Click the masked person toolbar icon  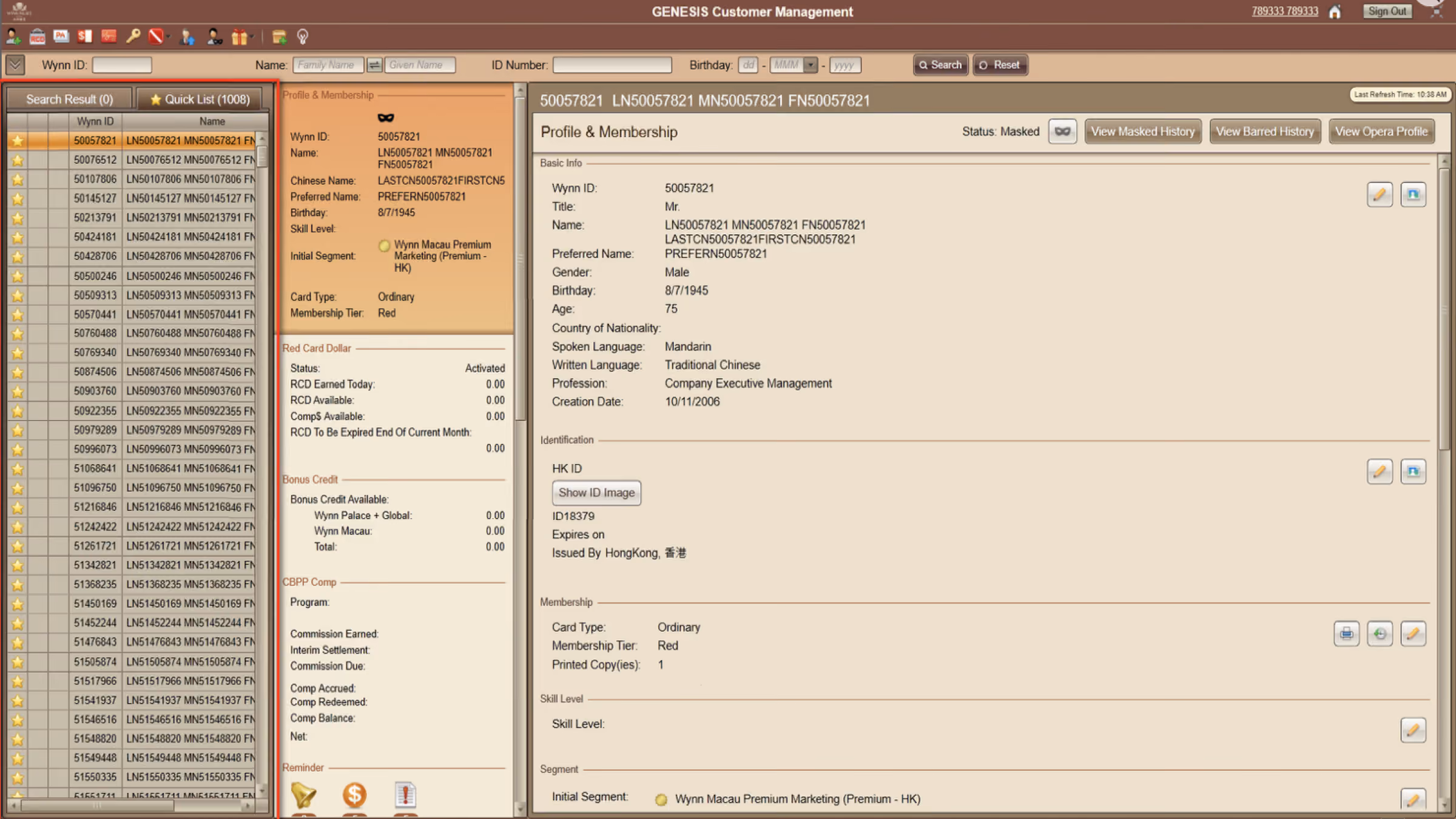pyautogui.click(x=214, y=37)
